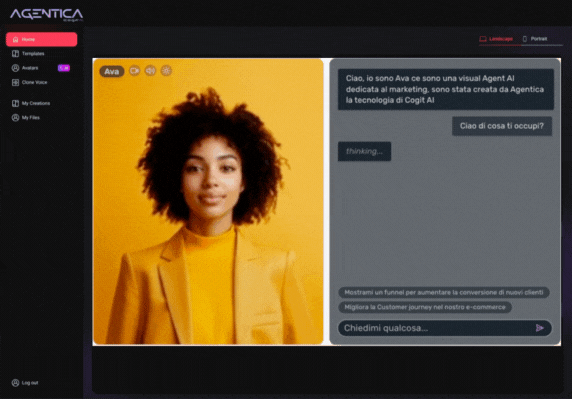Click the Agentica logo
The width and height of the screenshot is (572, 399).
pos(46,15)
